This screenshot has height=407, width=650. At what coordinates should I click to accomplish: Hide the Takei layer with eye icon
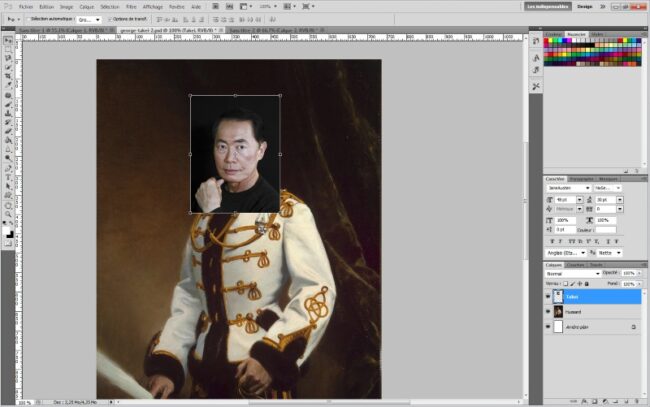coord(548,297)
